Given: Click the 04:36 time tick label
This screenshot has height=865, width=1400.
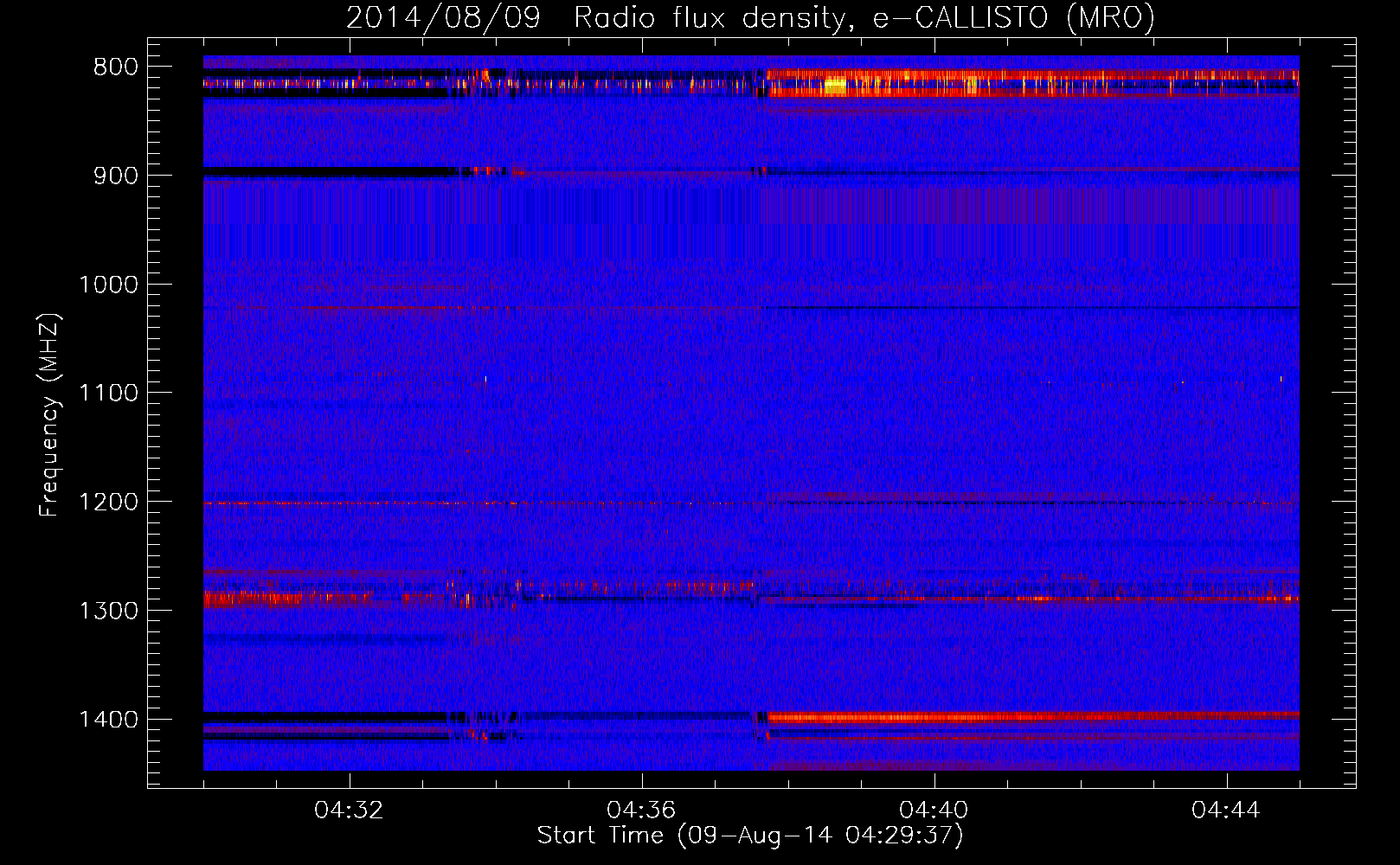Looking at the screenshot, I should coord(641,811).
